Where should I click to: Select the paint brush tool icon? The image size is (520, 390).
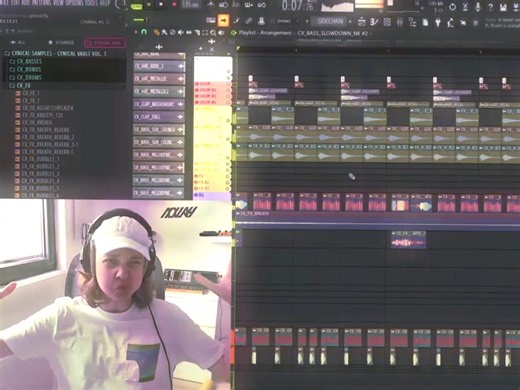[236, 21]
